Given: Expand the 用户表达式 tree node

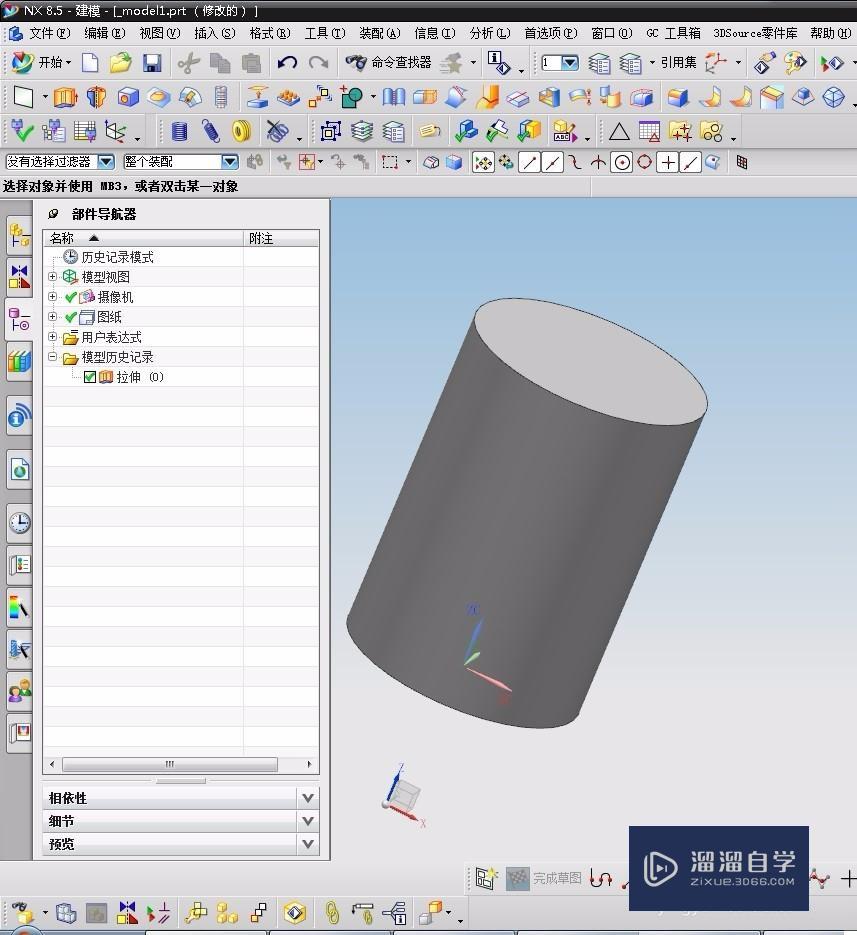Looking at the screenshot, I should pos(52,337).
